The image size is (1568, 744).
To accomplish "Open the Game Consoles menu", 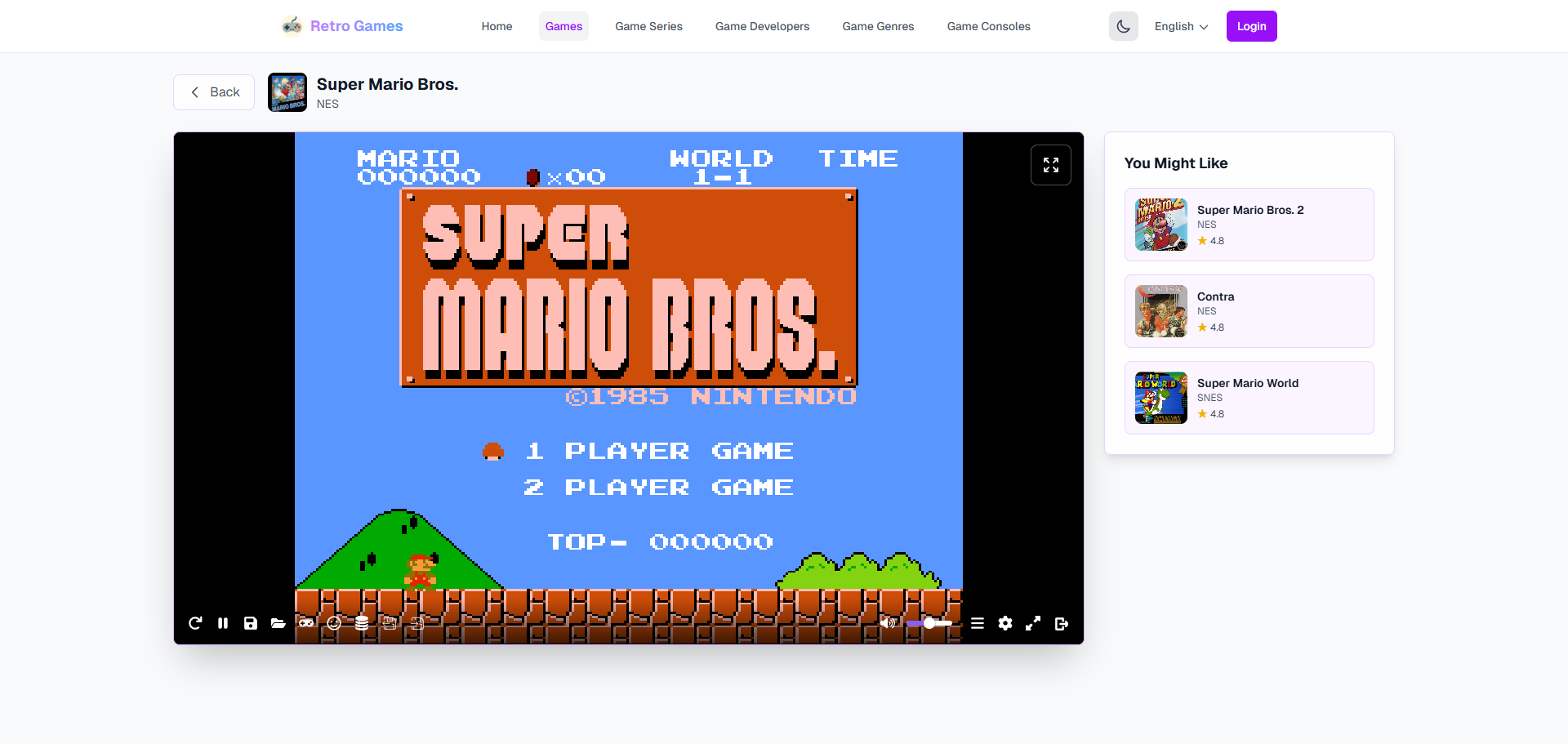I will [988, 25].
